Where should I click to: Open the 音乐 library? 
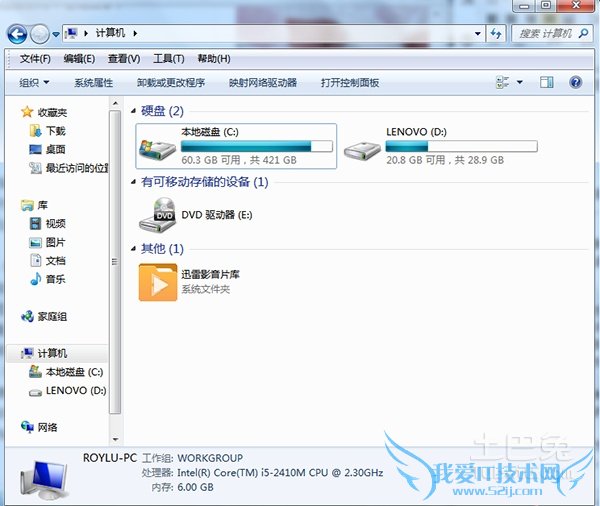coord(47,279)
